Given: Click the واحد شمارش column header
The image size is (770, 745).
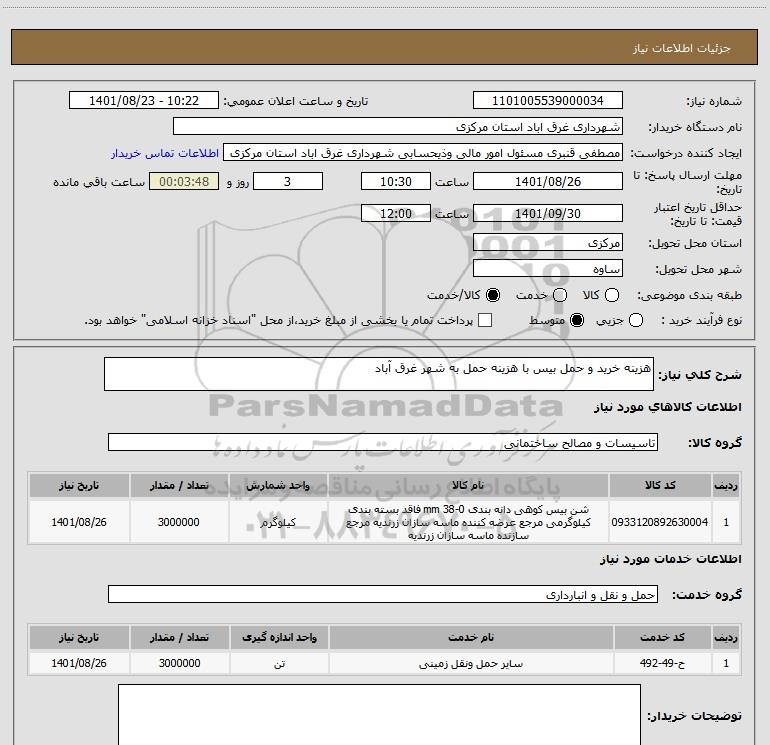Looking at the screenshot, I should pos(278,485).
